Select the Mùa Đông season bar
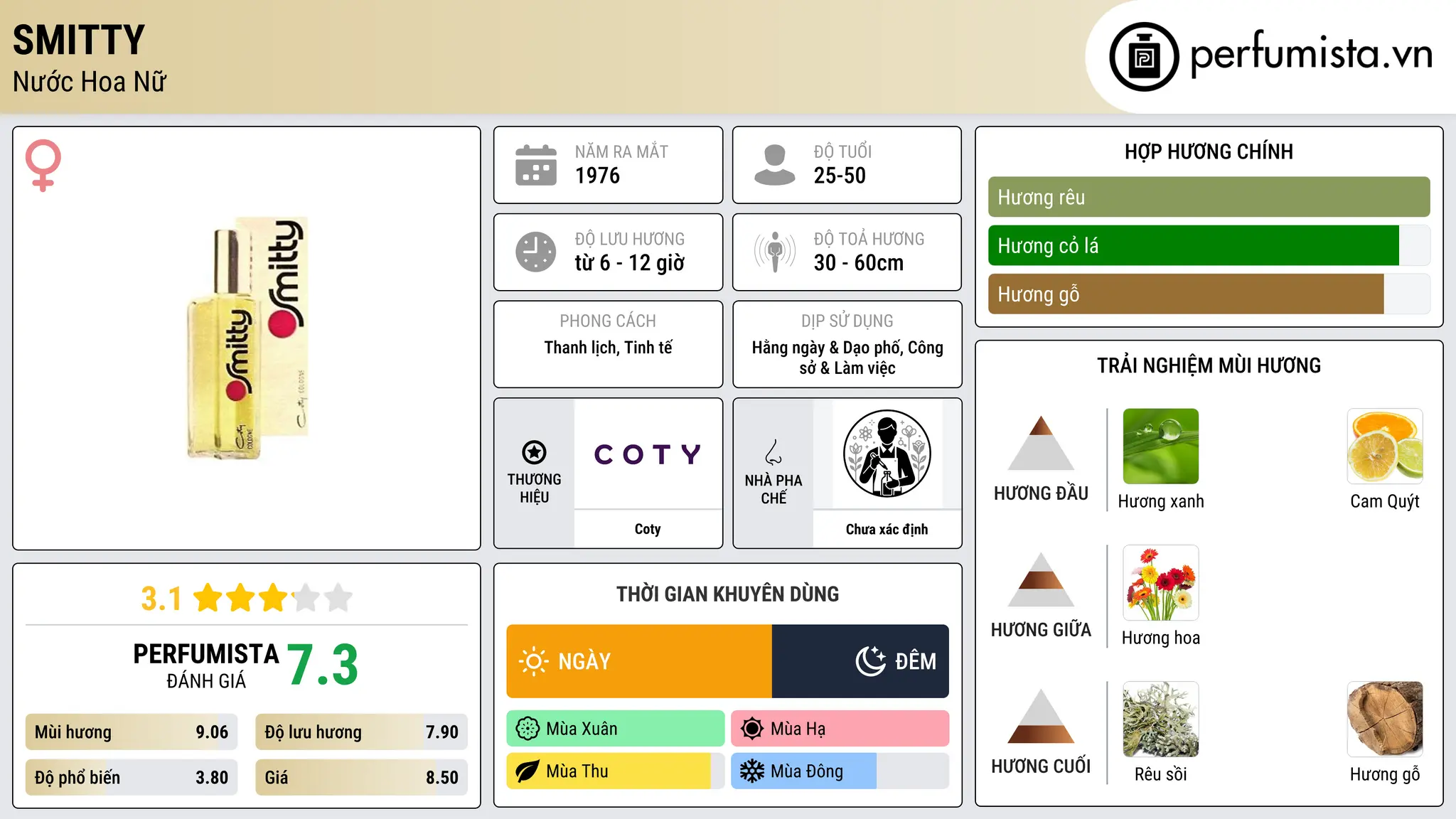This screenshot has width=1456, height=819. tap(840, 771)
